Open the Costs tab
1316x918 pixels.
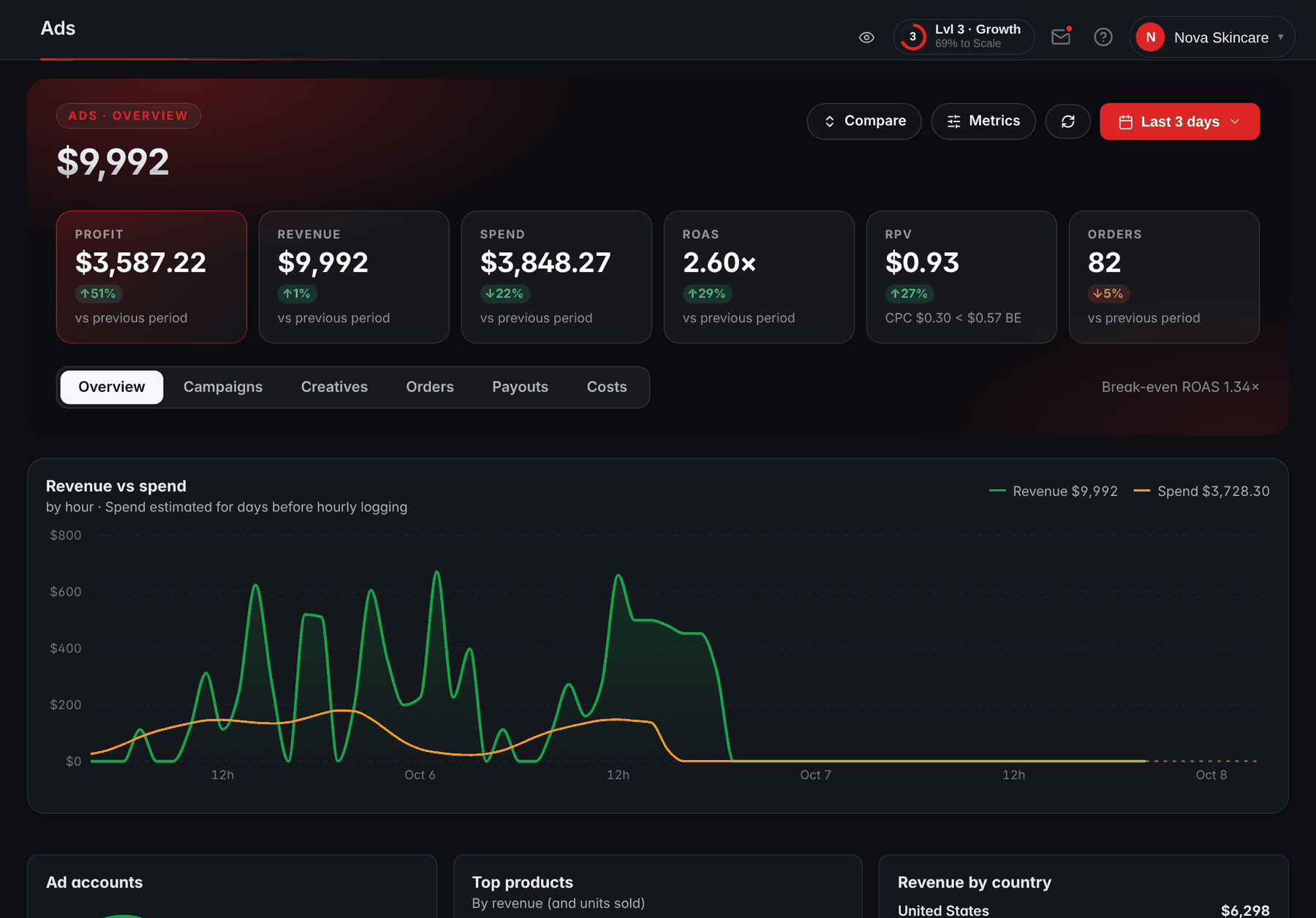tap(607, 387)
